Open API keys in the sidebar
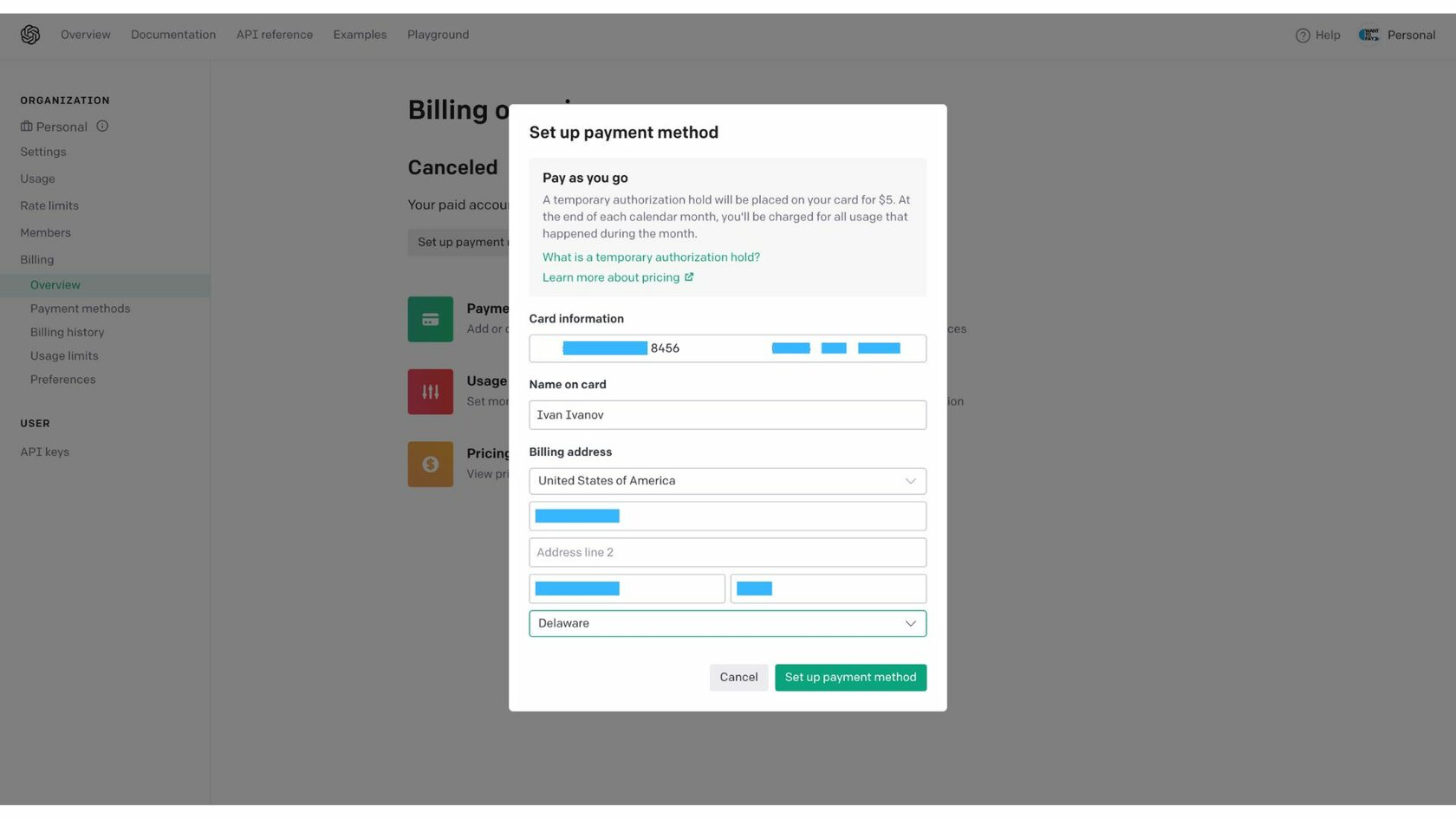The height and width of the screenshot is (819, 1456). point(45,452)
